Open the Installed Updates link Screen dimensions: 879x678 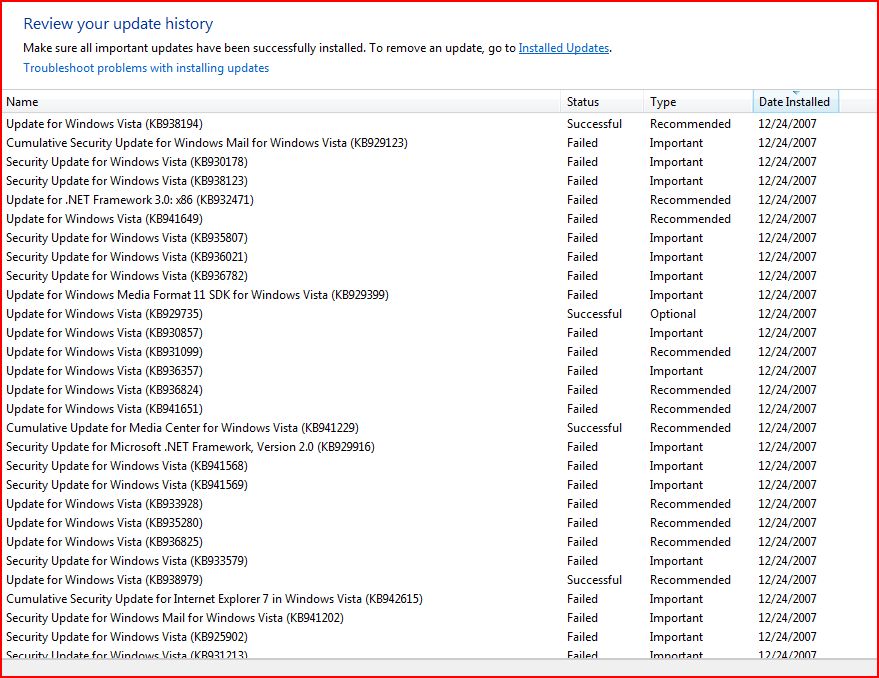tap(563, 48)
